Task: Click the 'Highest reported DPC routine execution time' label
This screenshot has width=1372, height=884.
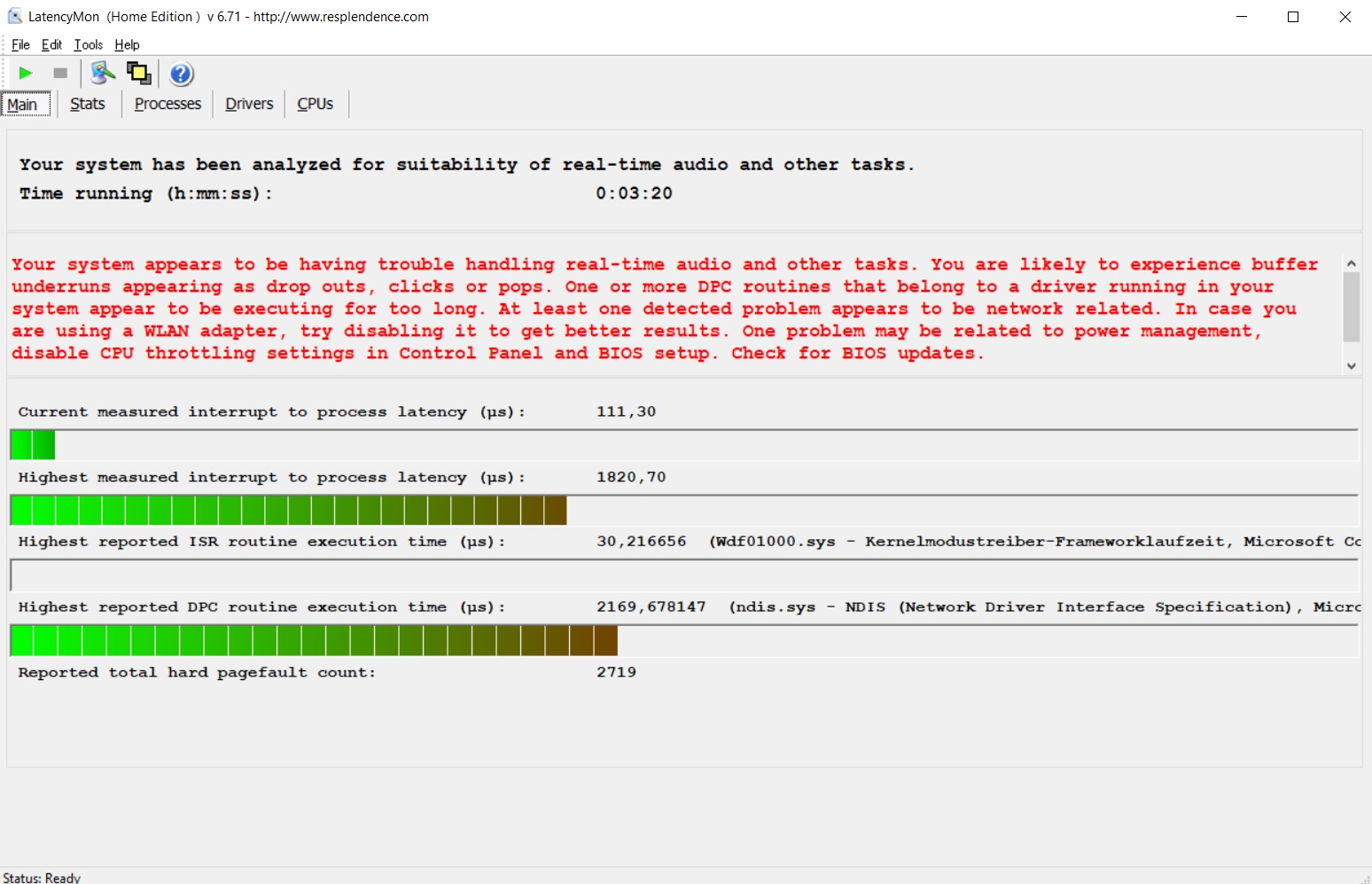Action: pyautogui.click(x=261, y=607)
